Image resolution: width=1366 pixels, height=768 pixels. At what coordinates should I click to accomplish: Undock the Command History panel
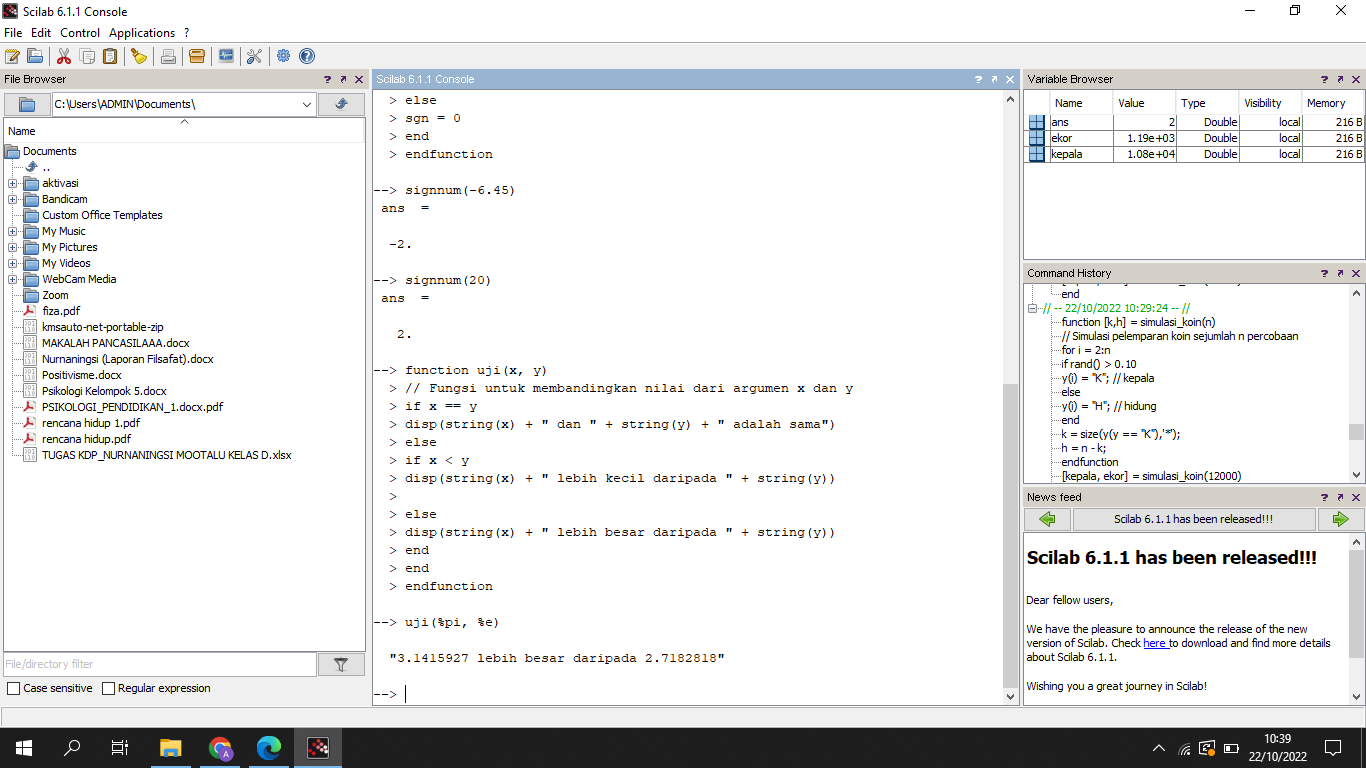[1340, 273]
